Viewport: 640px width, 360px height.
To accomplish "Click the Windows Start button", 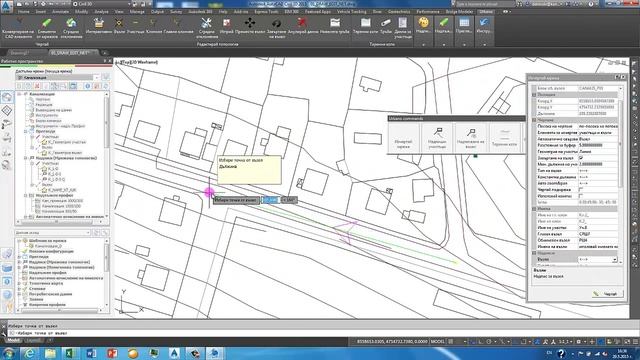I will point(9,353).
